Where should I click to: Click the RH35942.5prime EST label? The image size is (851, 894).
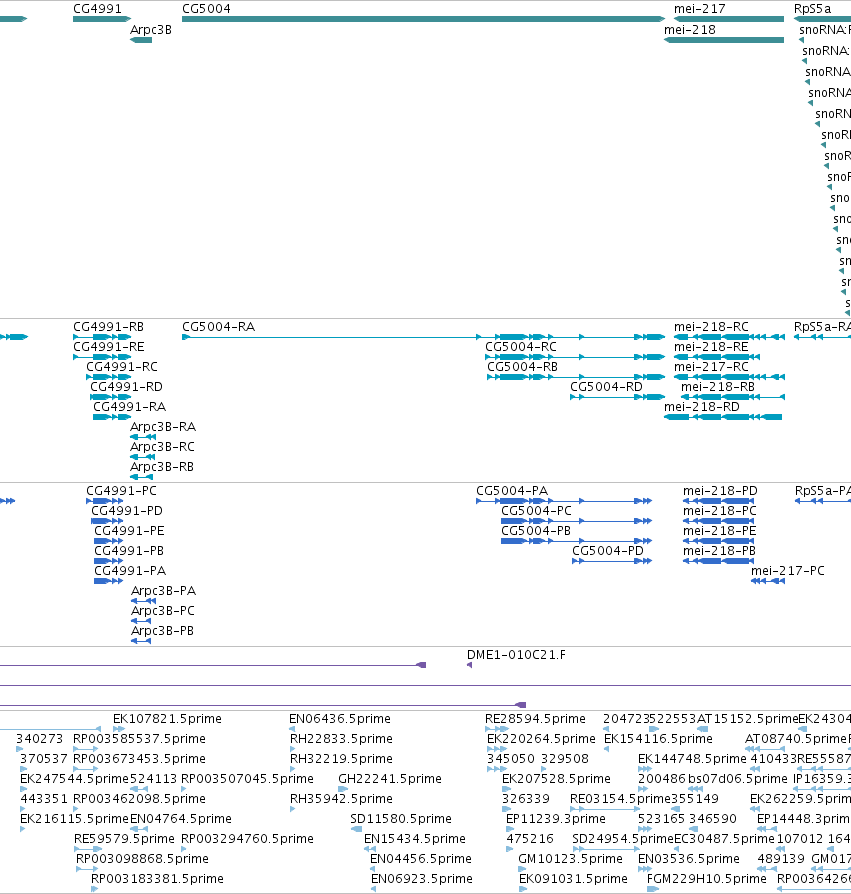(341, 798)
